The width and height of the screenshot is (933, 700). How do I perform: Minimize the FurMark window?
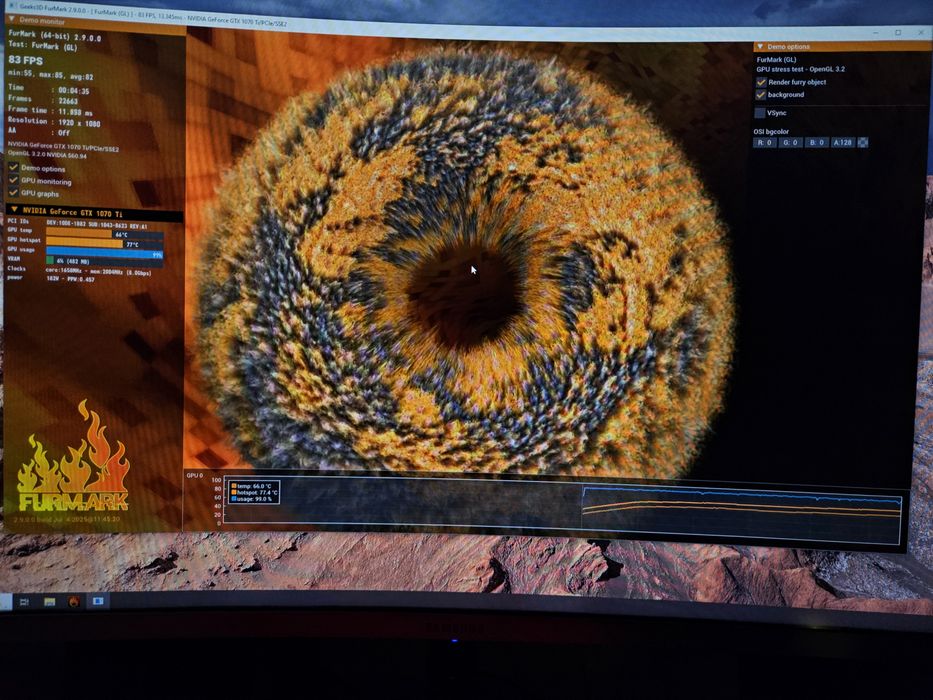pyautogui.click(x=876, y=33)
